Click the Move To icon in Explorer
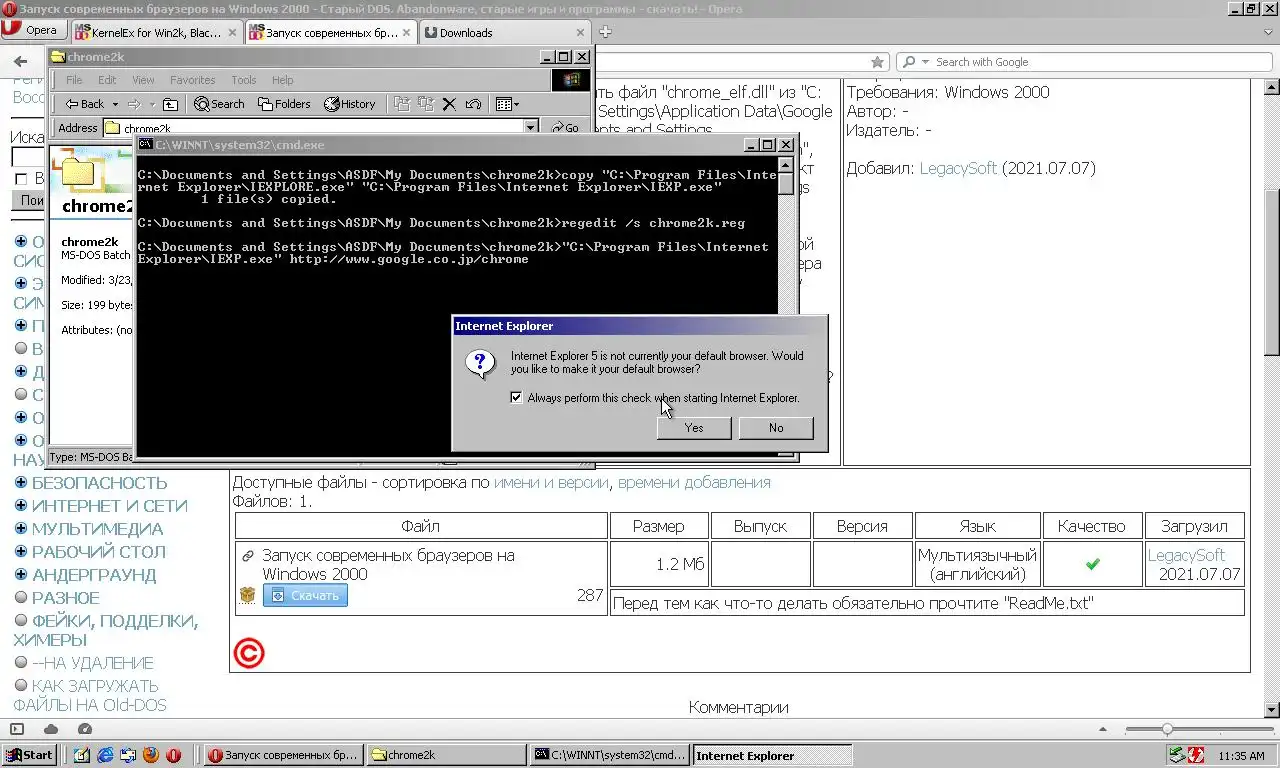Screen dimensions: 1280x768 402,104
